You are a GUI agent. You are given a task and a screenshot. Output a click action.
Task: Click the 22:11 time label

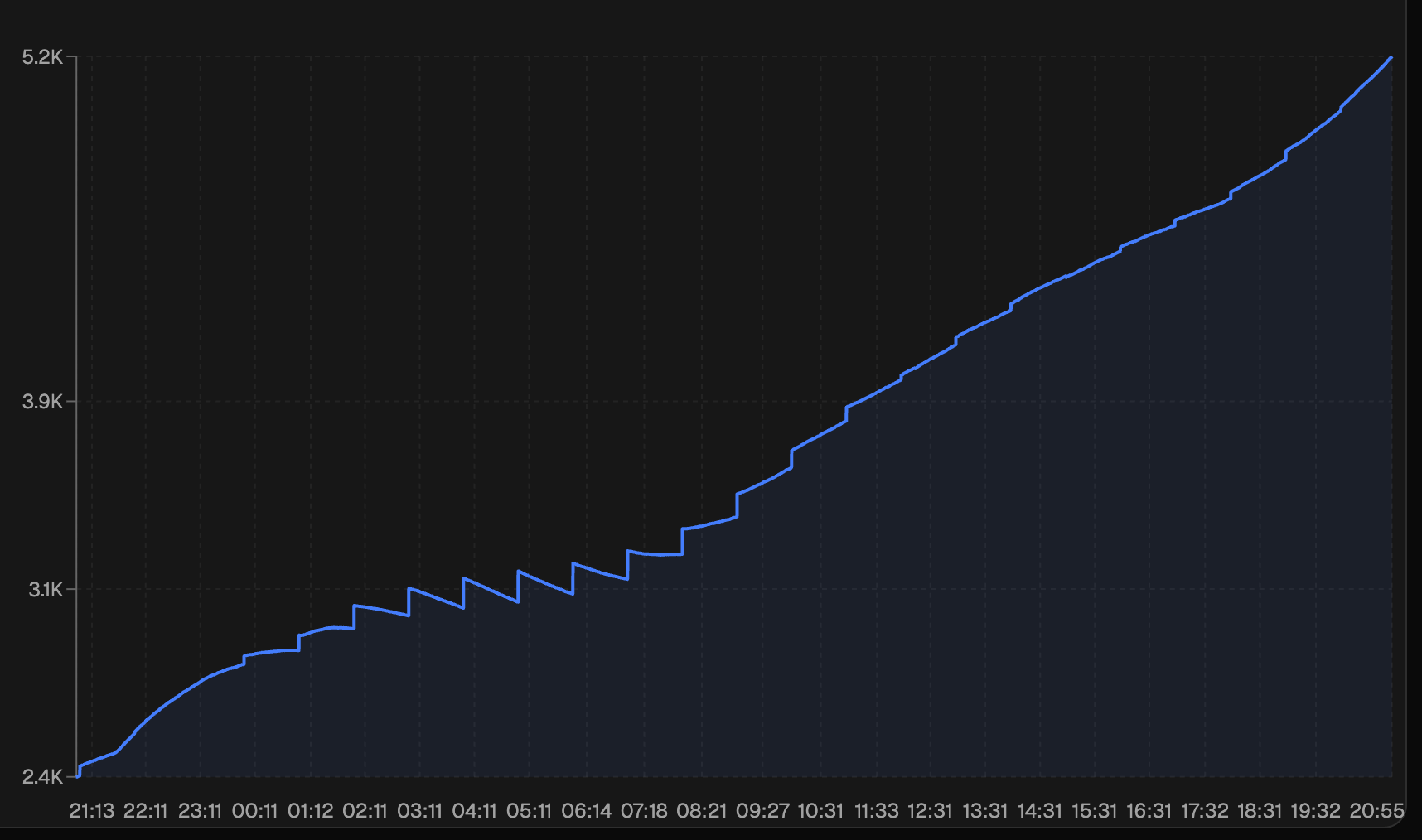pos(146,811)
